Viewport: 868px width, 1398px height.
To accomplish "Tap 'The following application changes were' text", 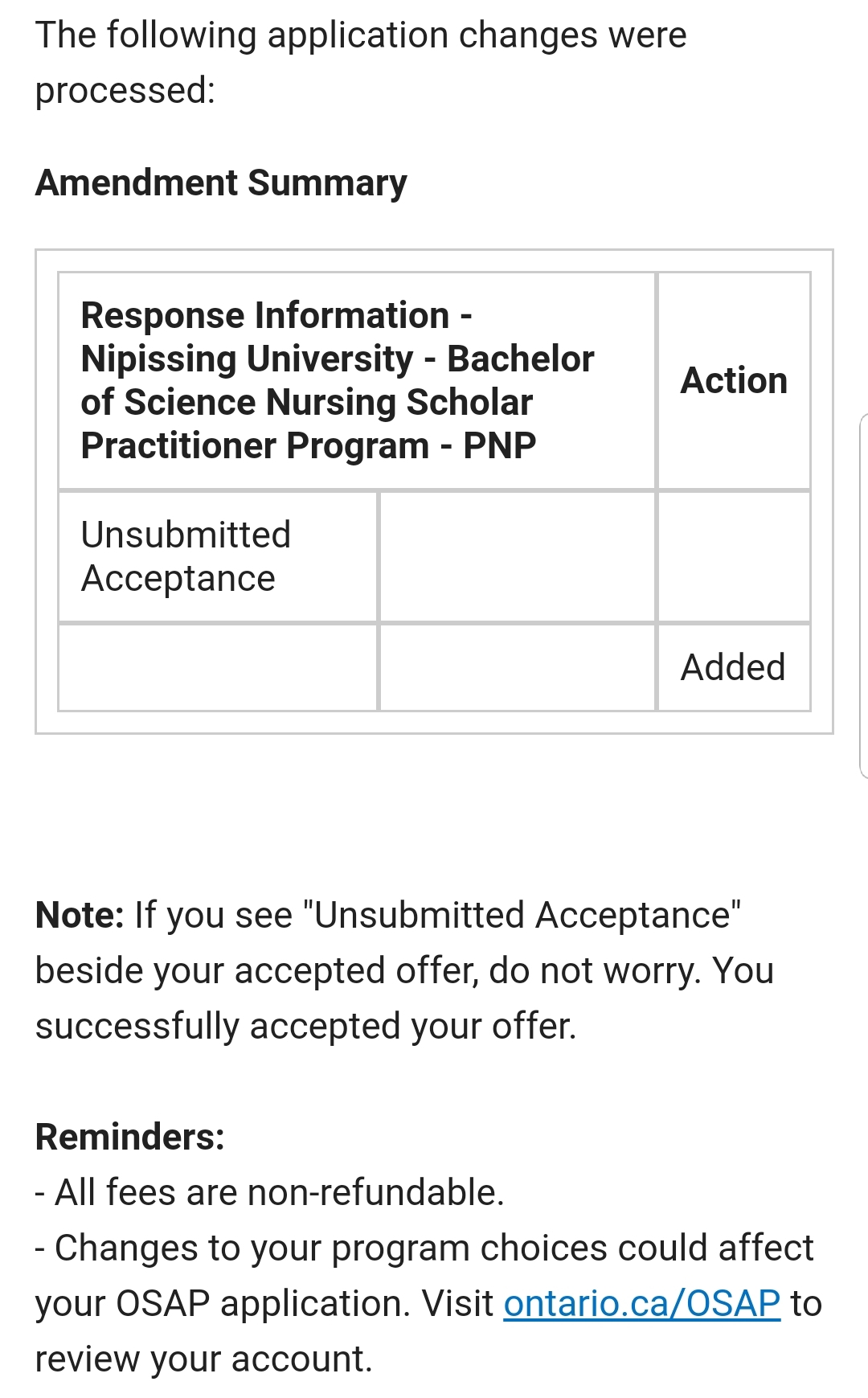I will pos(361,35).
